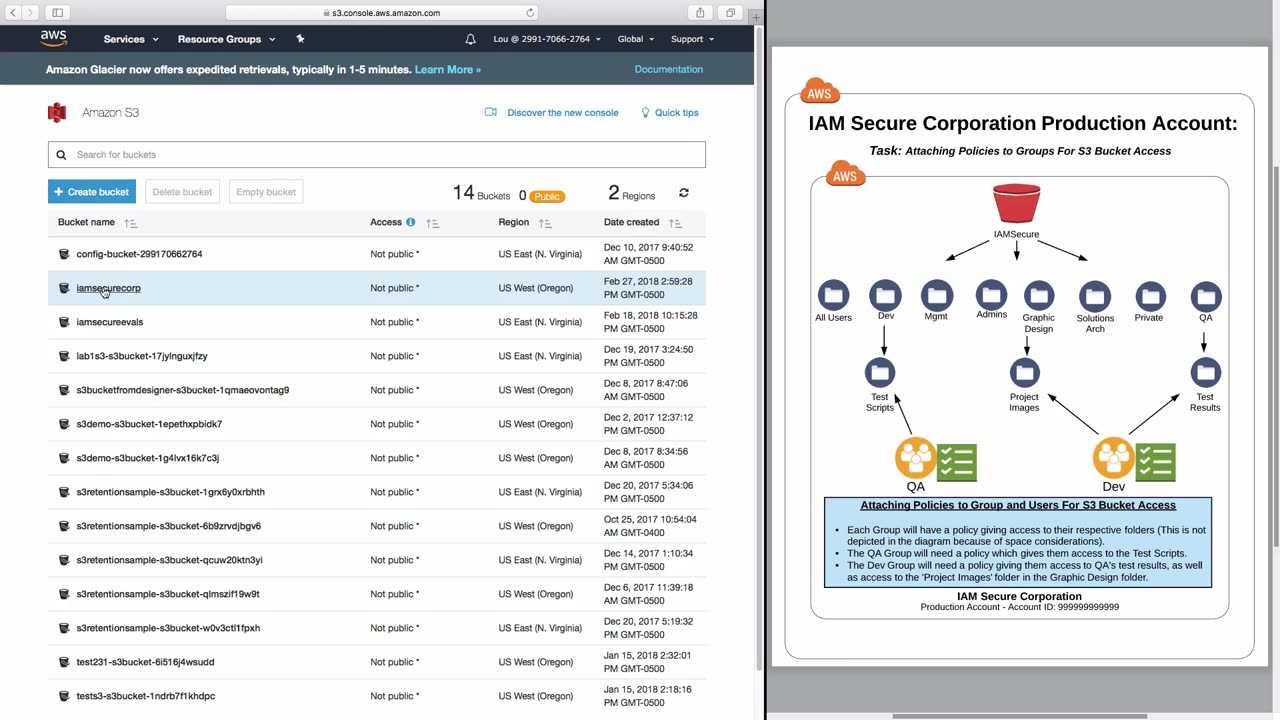The width and height of the screenshot is (1280, 720).
Task: Open the account menu Lou @ 2991-7066-2764
Action: 547,39
